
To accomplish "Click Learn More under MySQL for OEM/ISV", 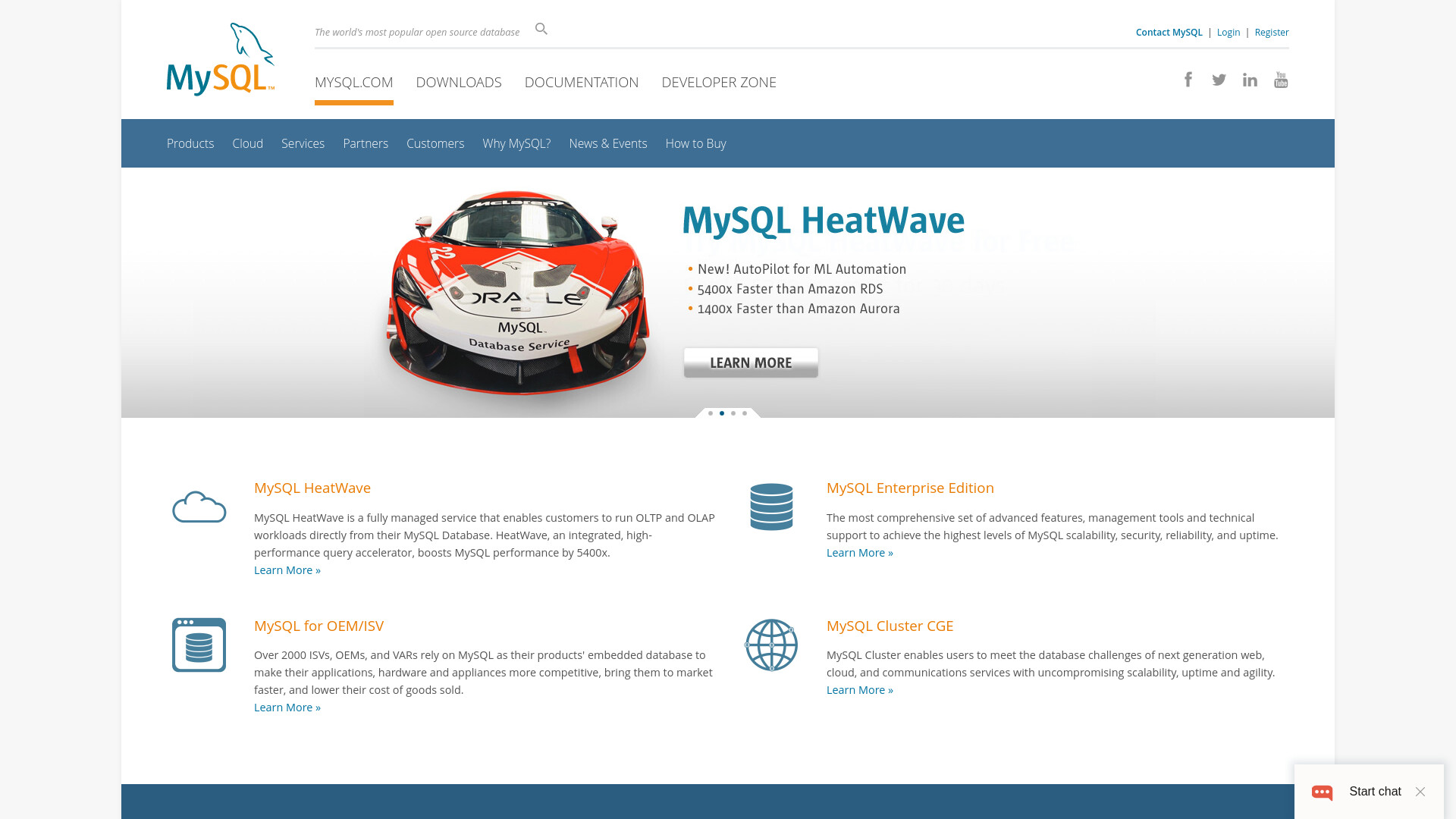I will point(287,708).
